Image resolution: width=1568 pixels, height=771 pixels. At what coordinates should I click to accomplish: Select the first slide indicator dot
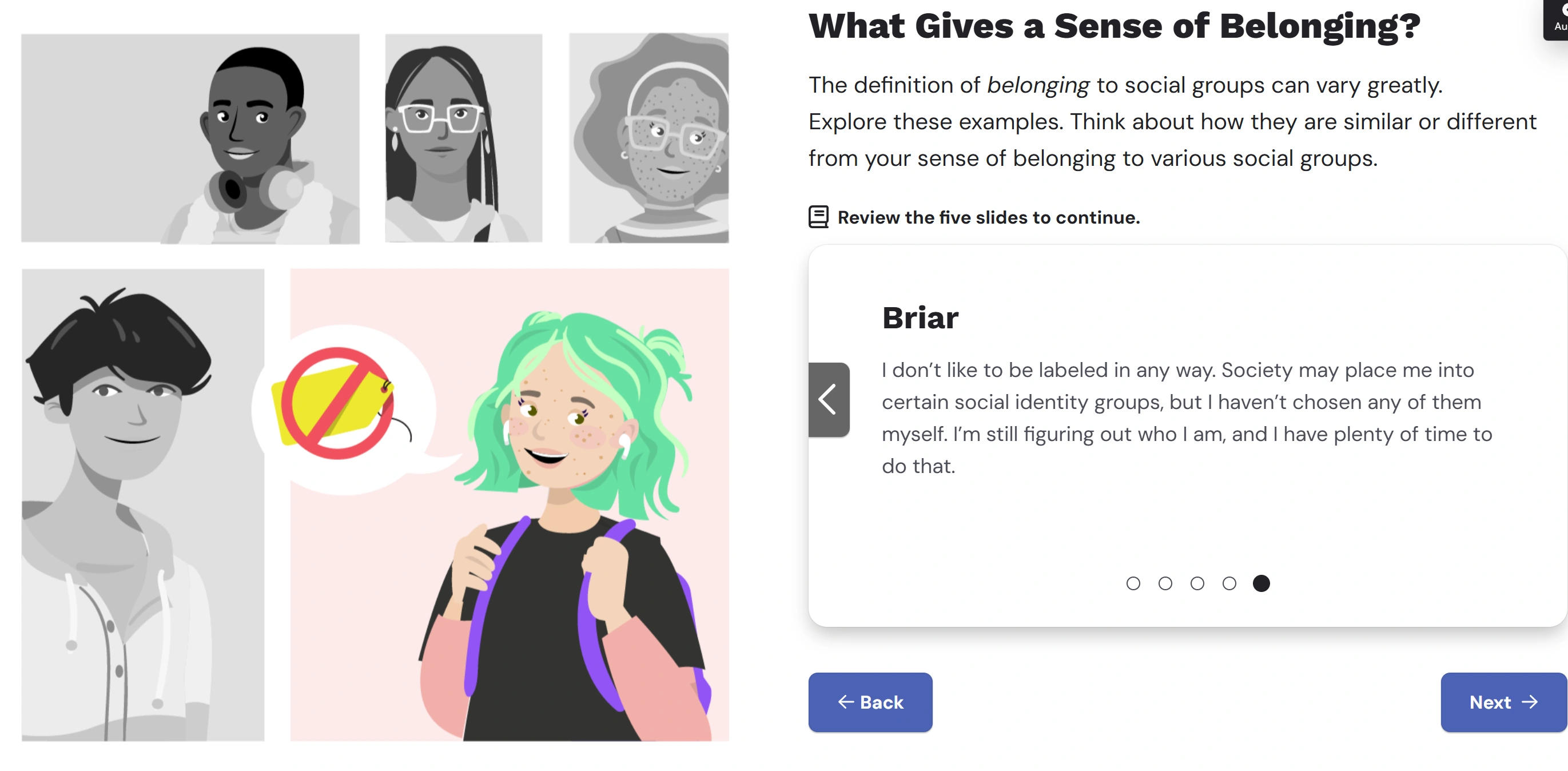pyautogui.click(x=1133, y=583)
